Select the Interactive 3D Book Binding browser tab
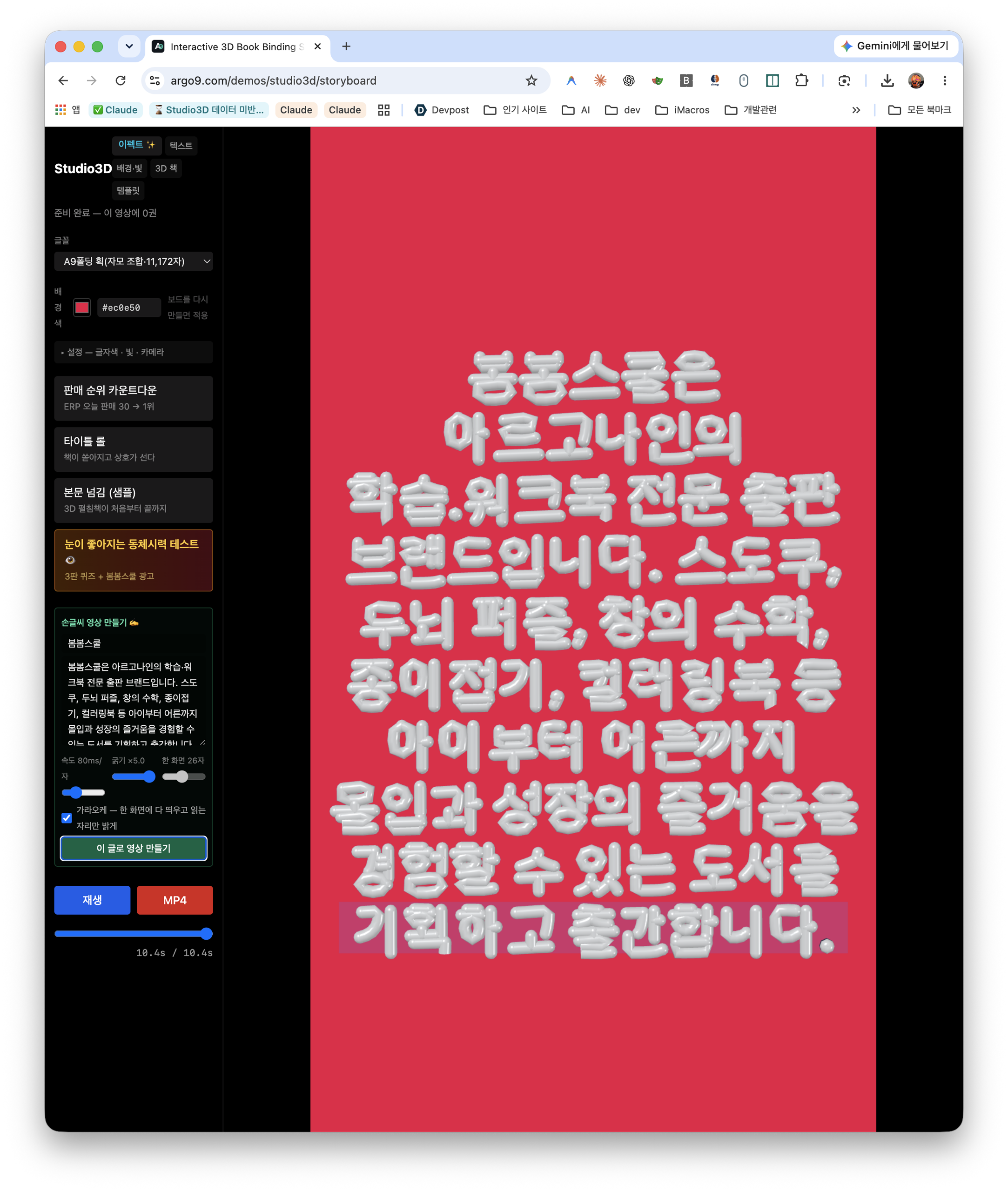1008x1191 pixels. 237,46
